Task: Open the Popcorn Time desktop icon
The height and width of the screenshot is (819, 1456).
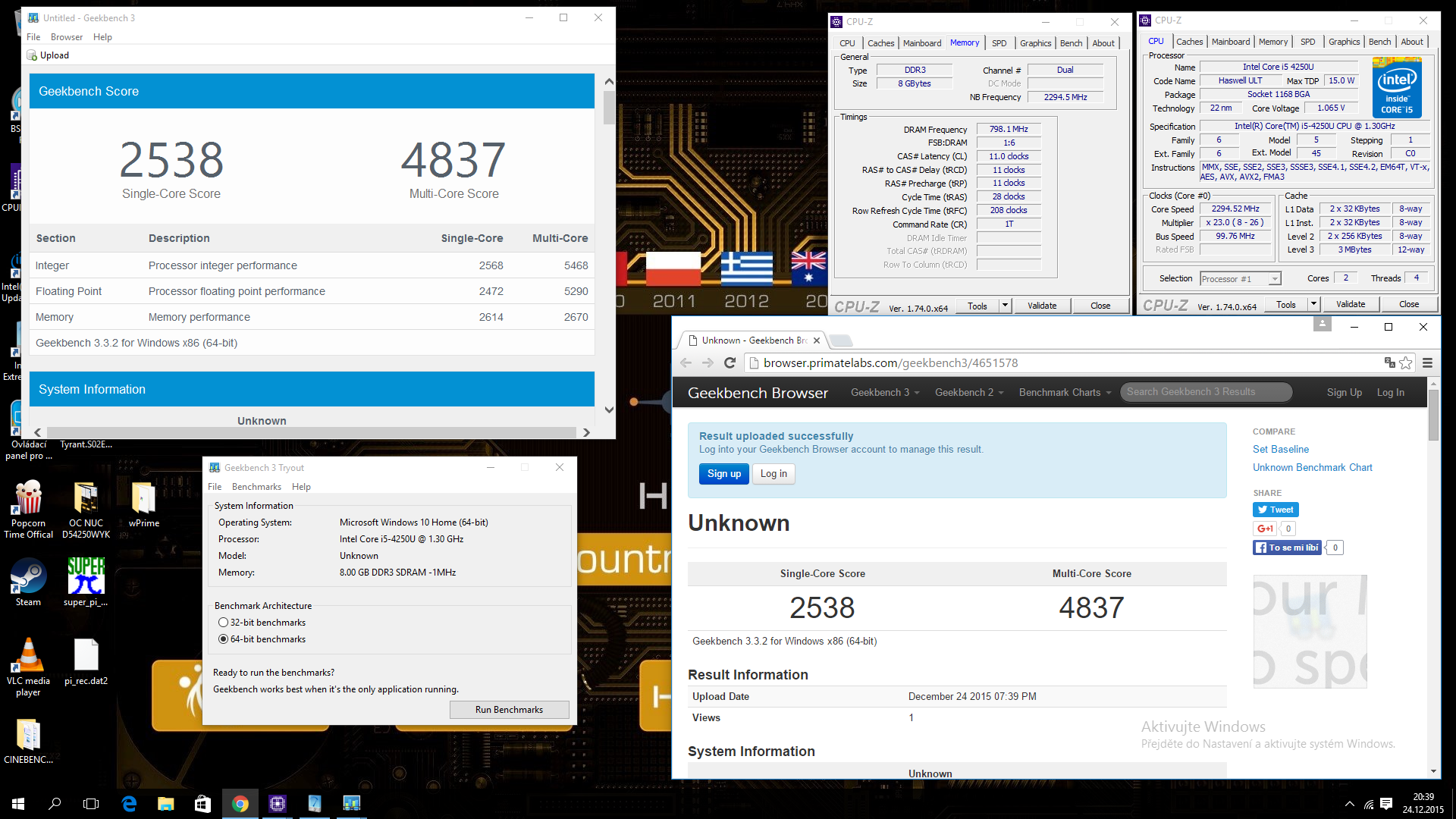Action: click(x=29, y=509)
